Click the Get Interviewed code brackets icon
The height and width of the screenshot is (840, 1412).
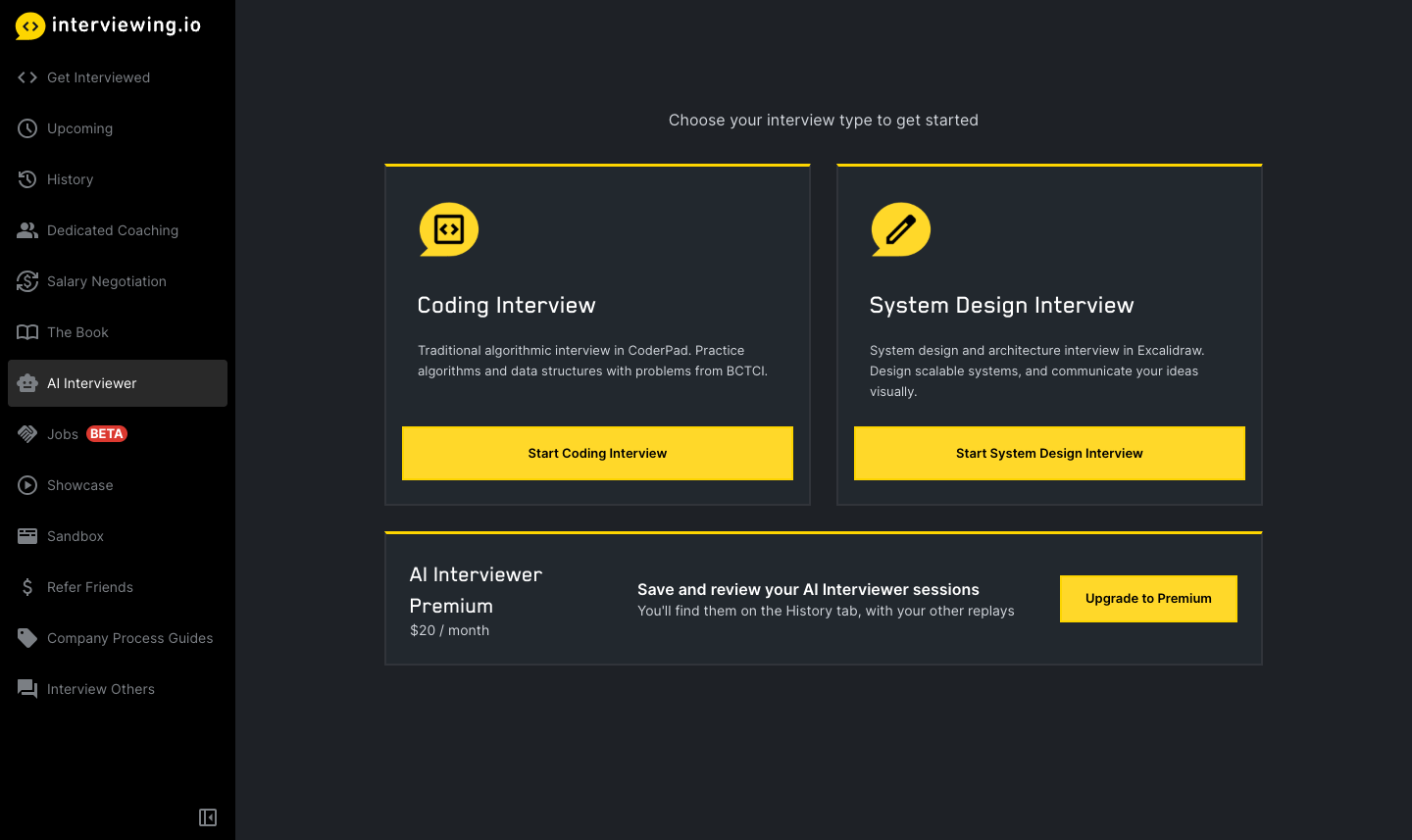pos(27,77)
